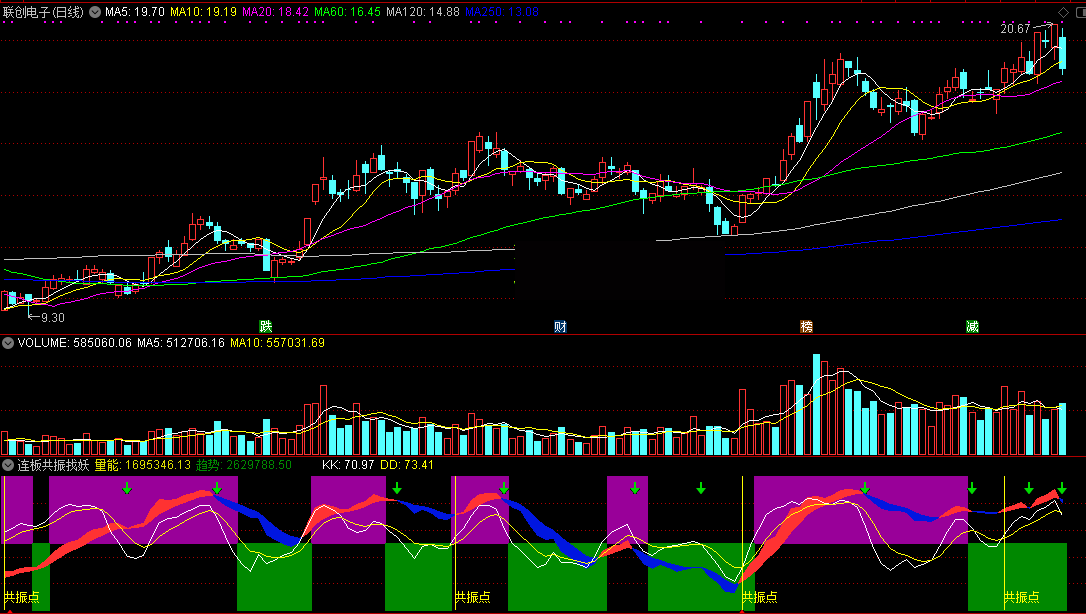1086x614 pixels.
Task: Click the orange 榜 event marker
Action: 806,326
